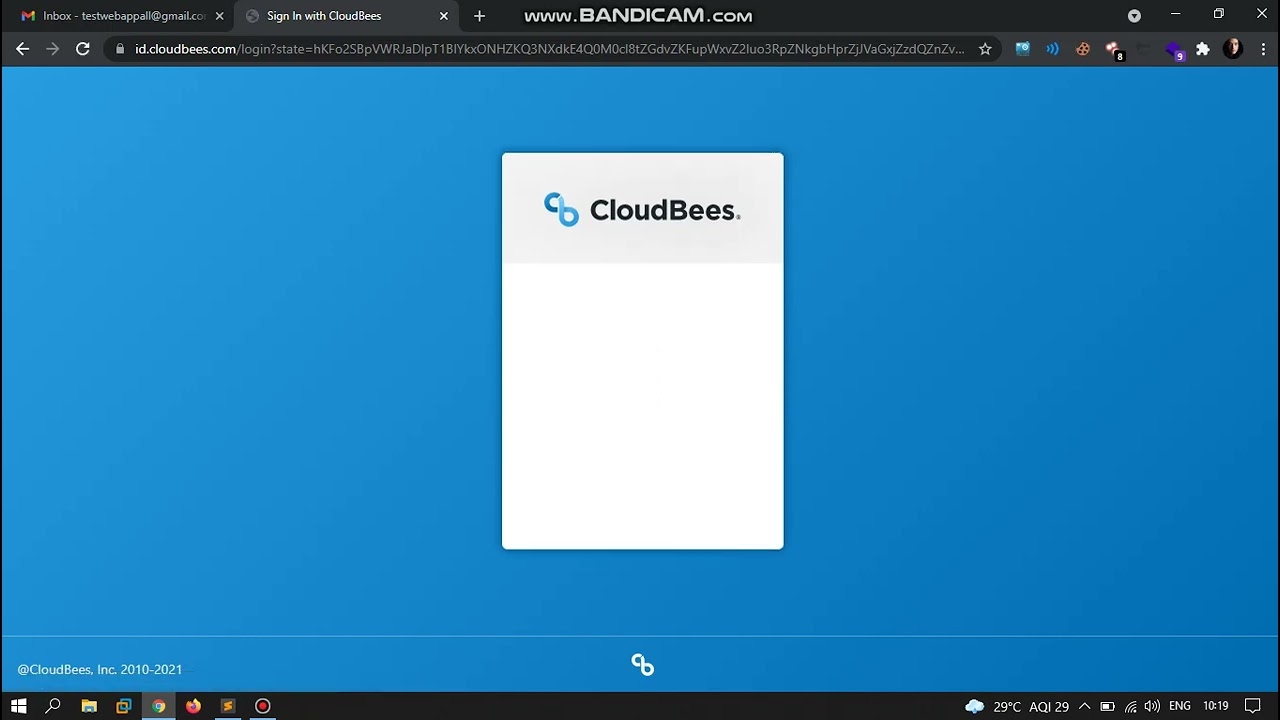Open the volume control speaker icon
The image size is (1280, 720).
point(1152,706)
